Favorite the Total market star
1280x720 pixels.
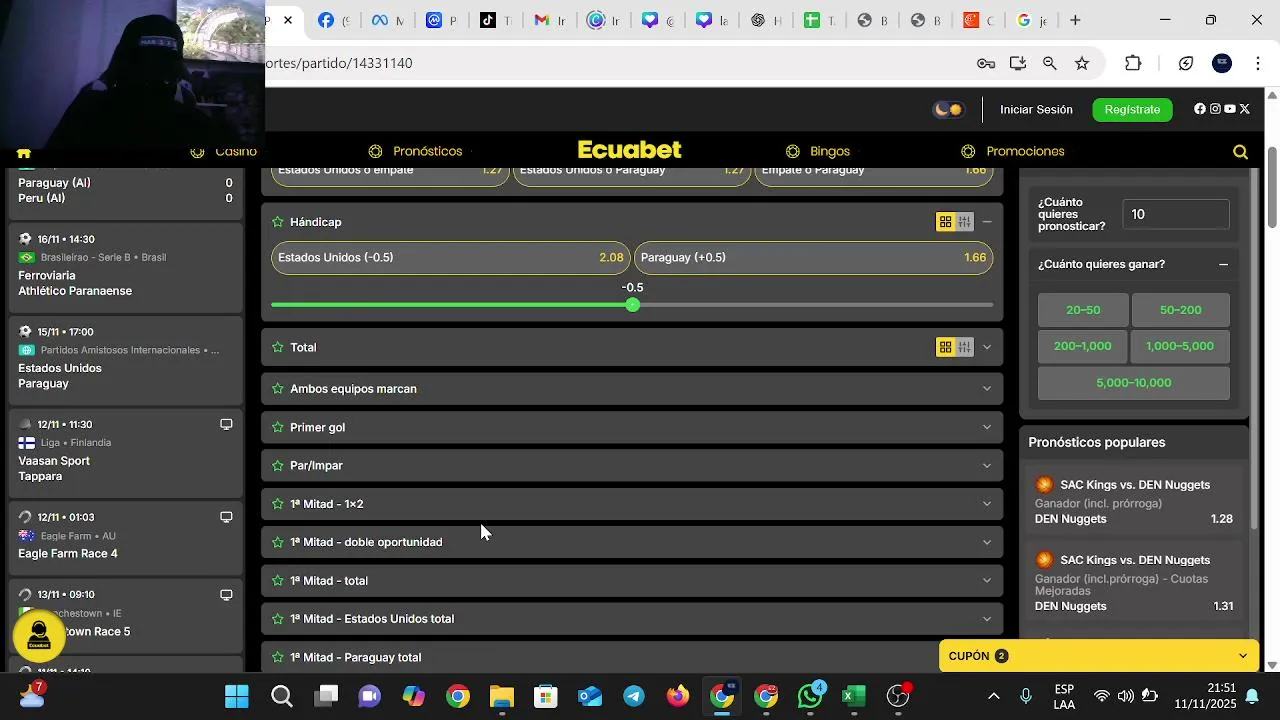coord(278,347)
